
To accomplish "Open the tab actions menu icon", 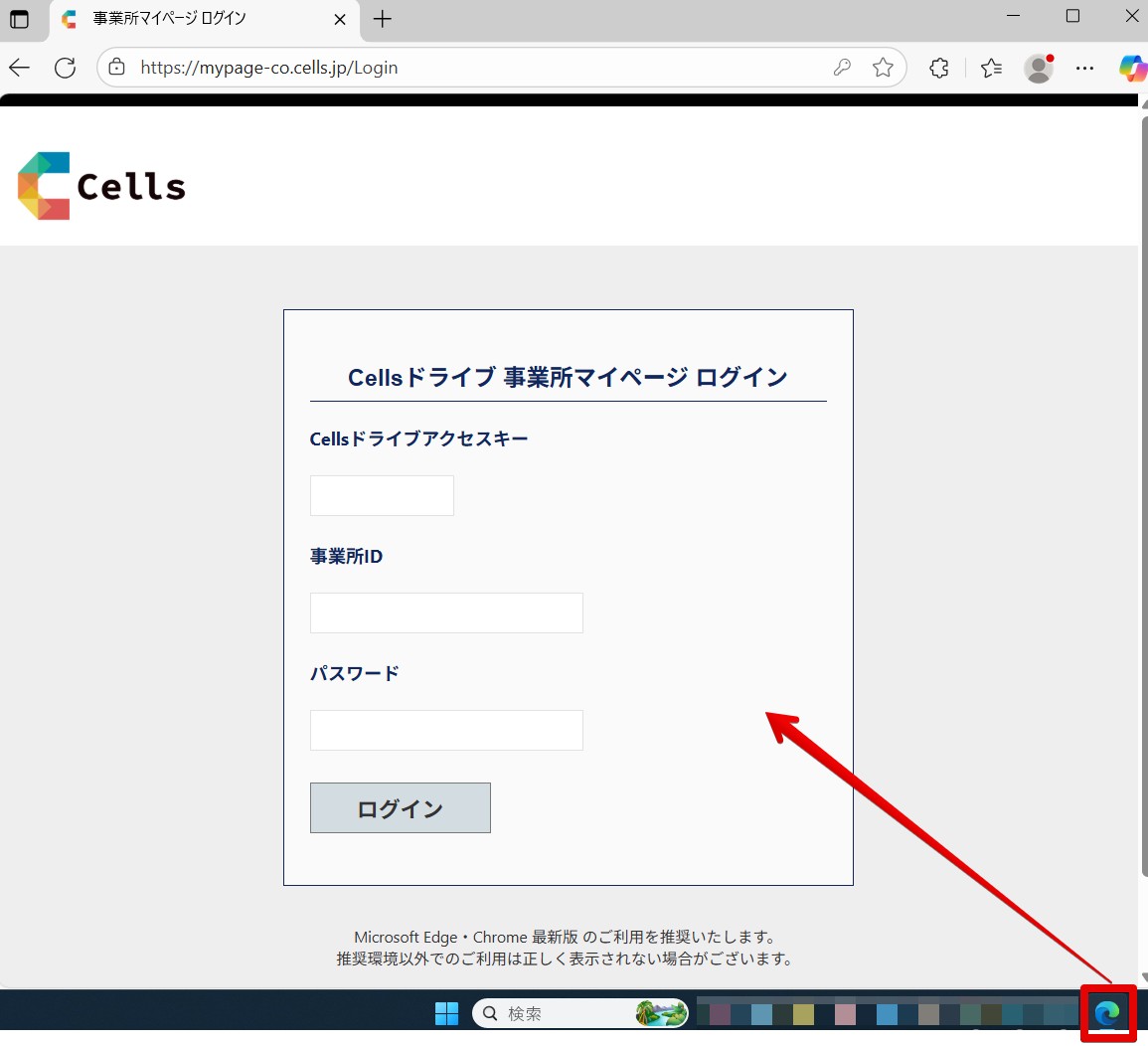I will coord(19,19).
